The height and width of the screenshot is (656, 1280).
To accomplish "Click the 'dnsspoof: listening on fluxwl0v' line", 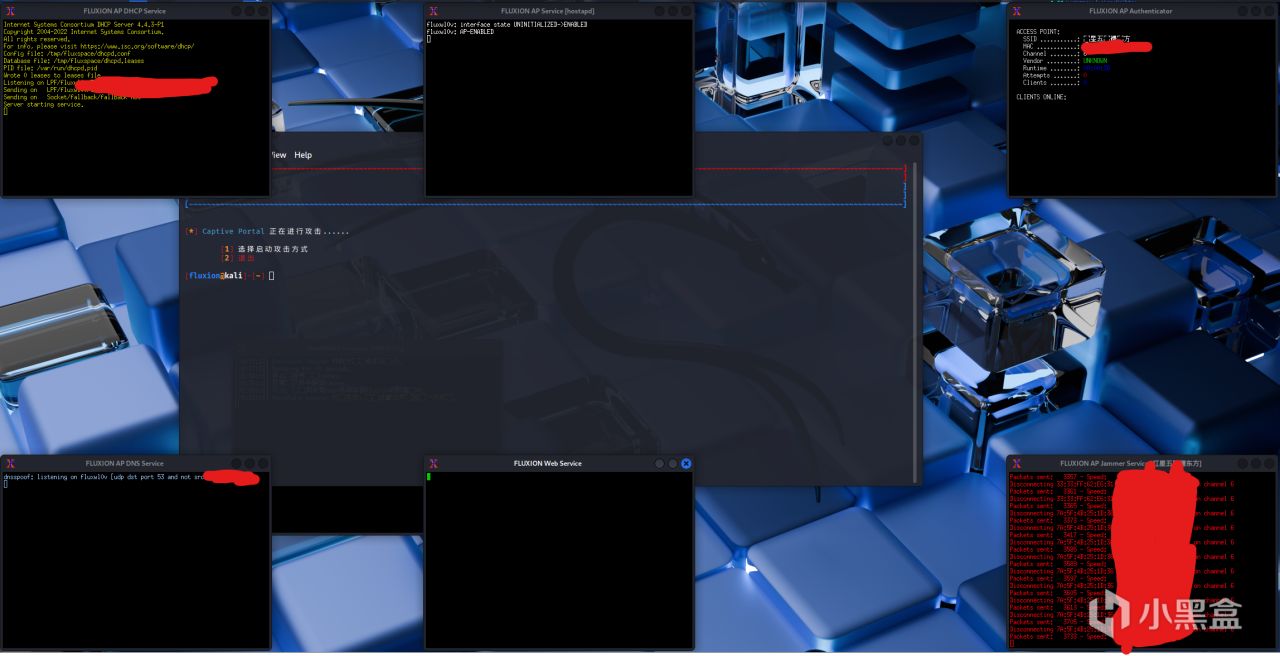I will point(105,477).
